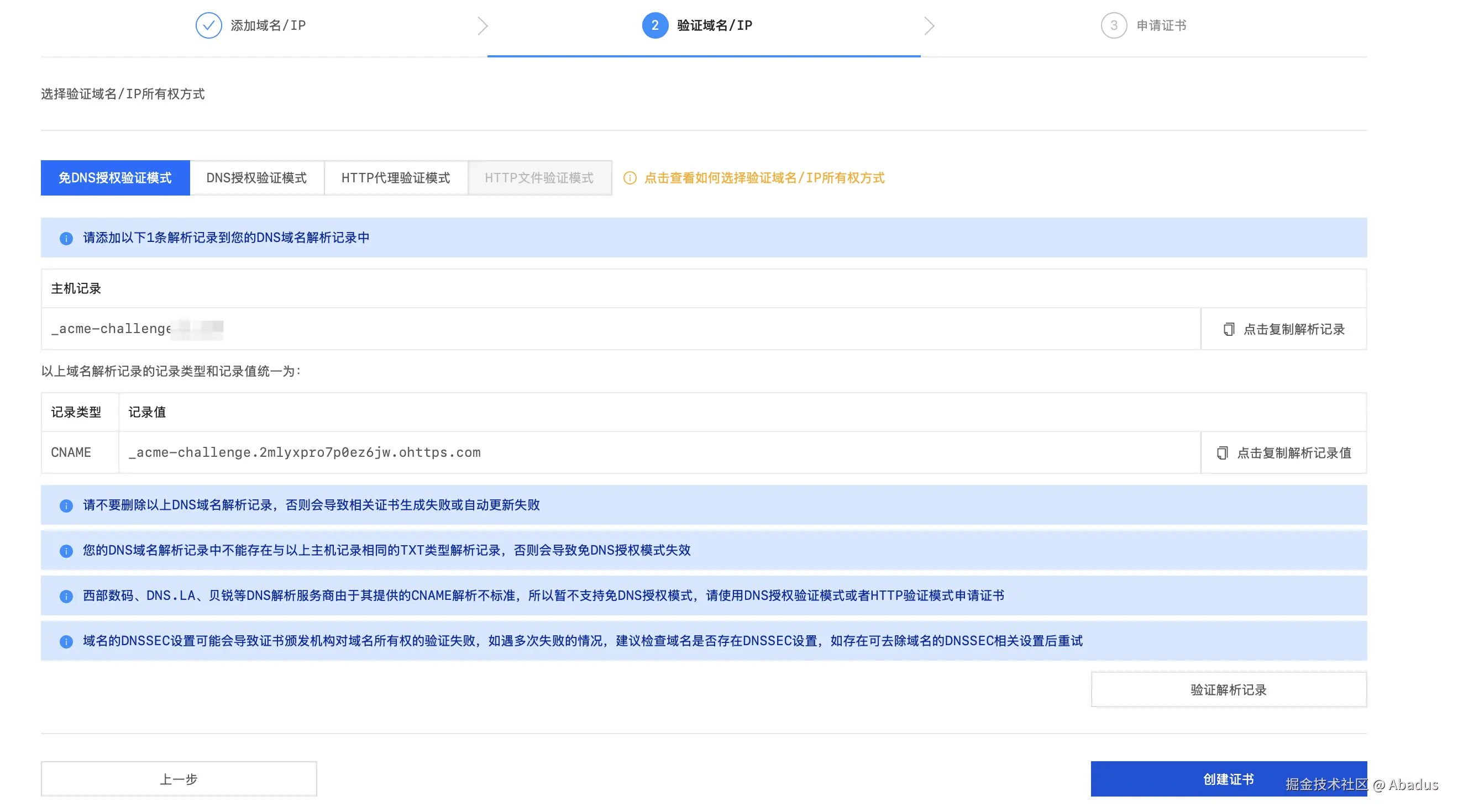Click the copy icon next to 点击复制解析记录
This screenshot has height=812, width=1458.
pos(1228,329)
